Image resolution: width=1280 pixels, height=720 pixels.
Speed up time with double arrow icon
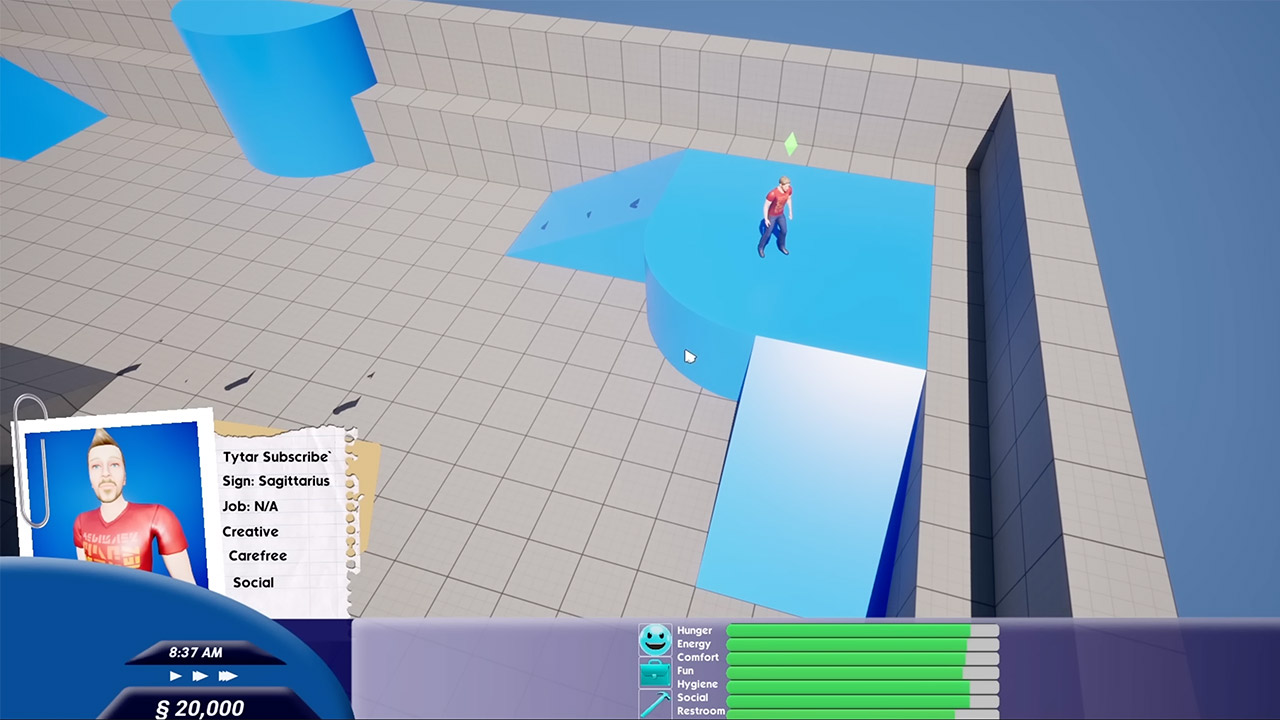click(201, 676)
